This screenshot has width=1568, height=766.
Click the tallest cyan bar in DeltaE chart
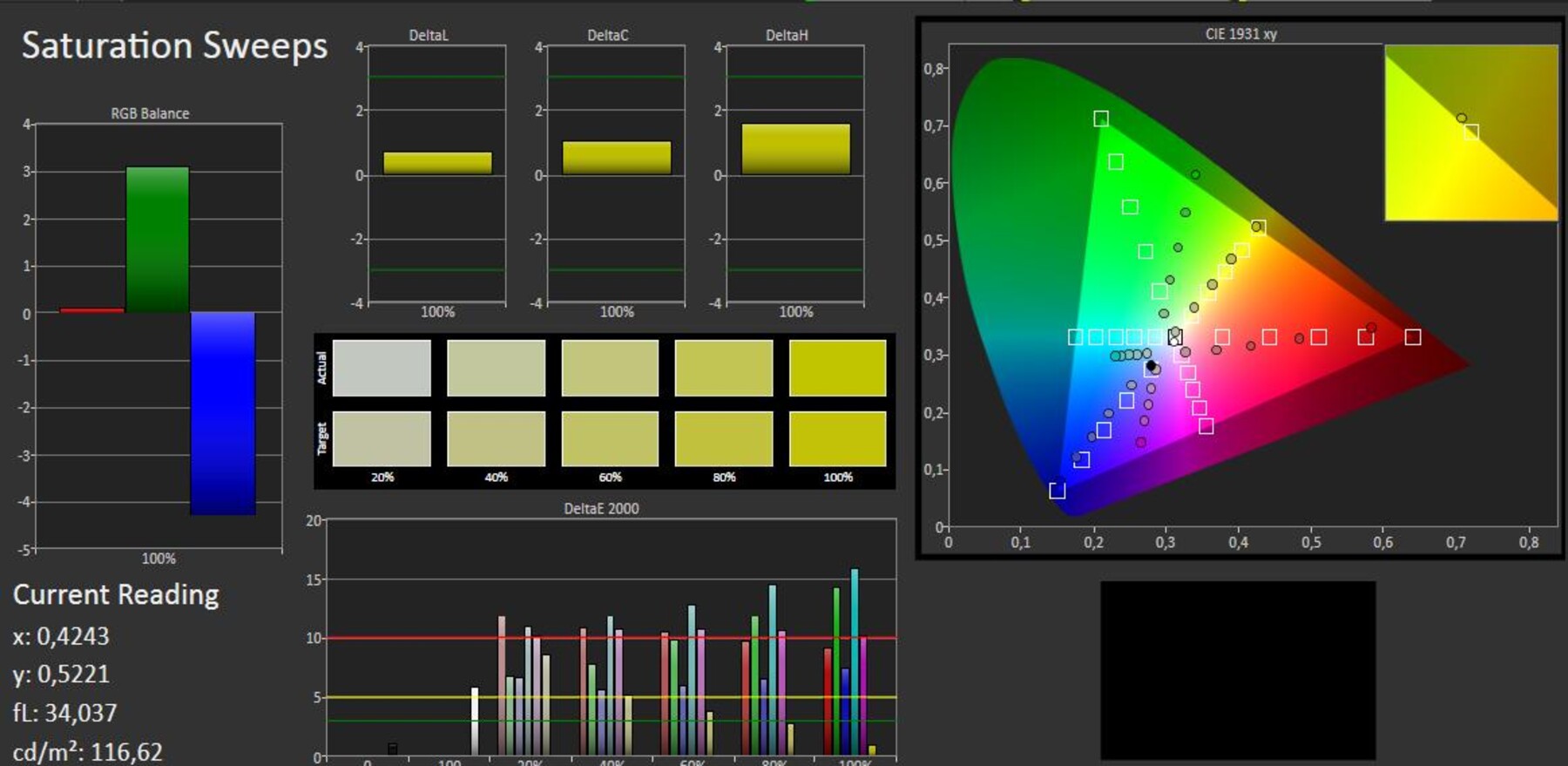[855, 662]
